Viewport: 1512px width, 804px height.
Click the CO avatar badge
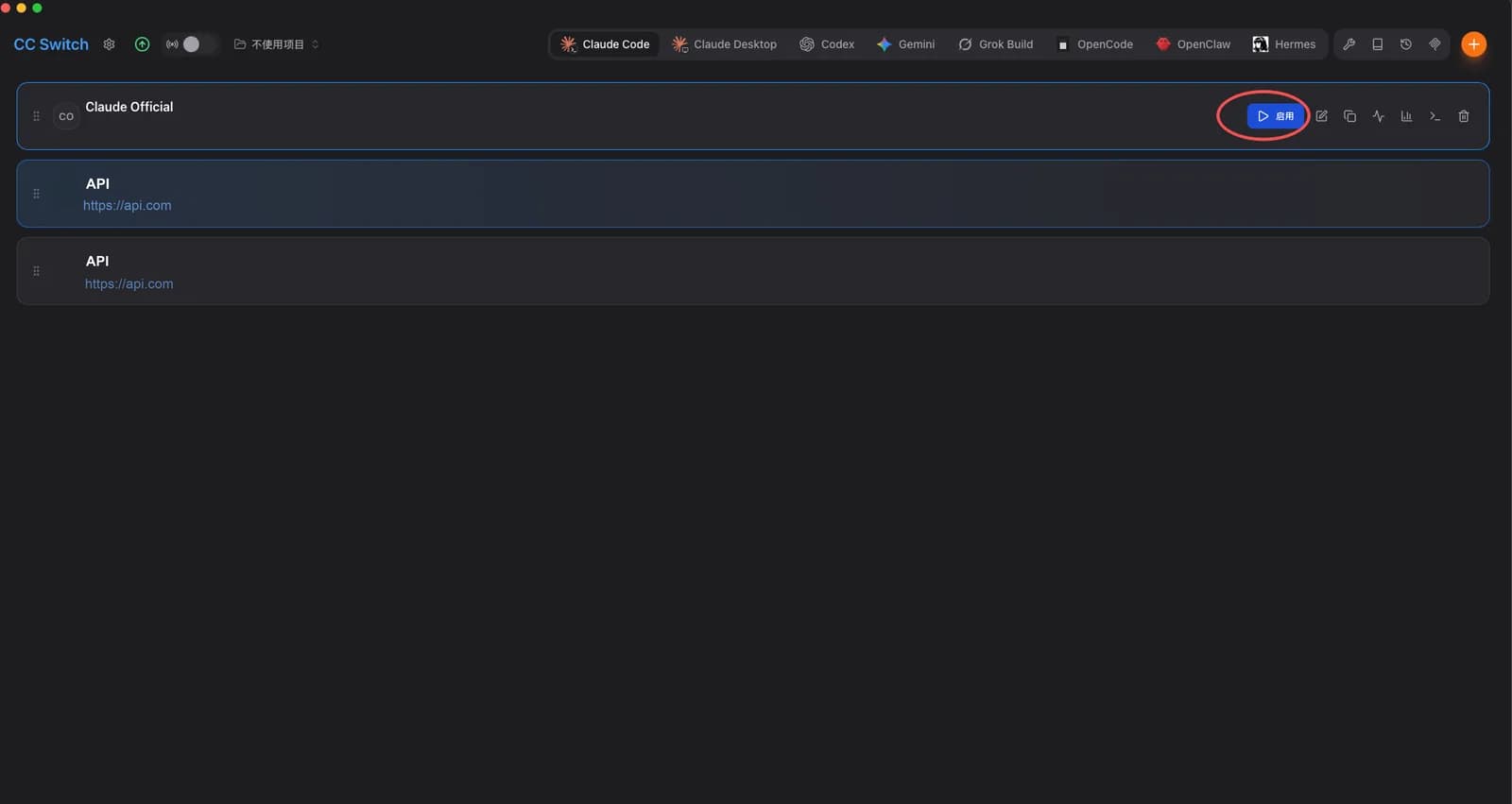pyautogui.click(x=66, y=116)
